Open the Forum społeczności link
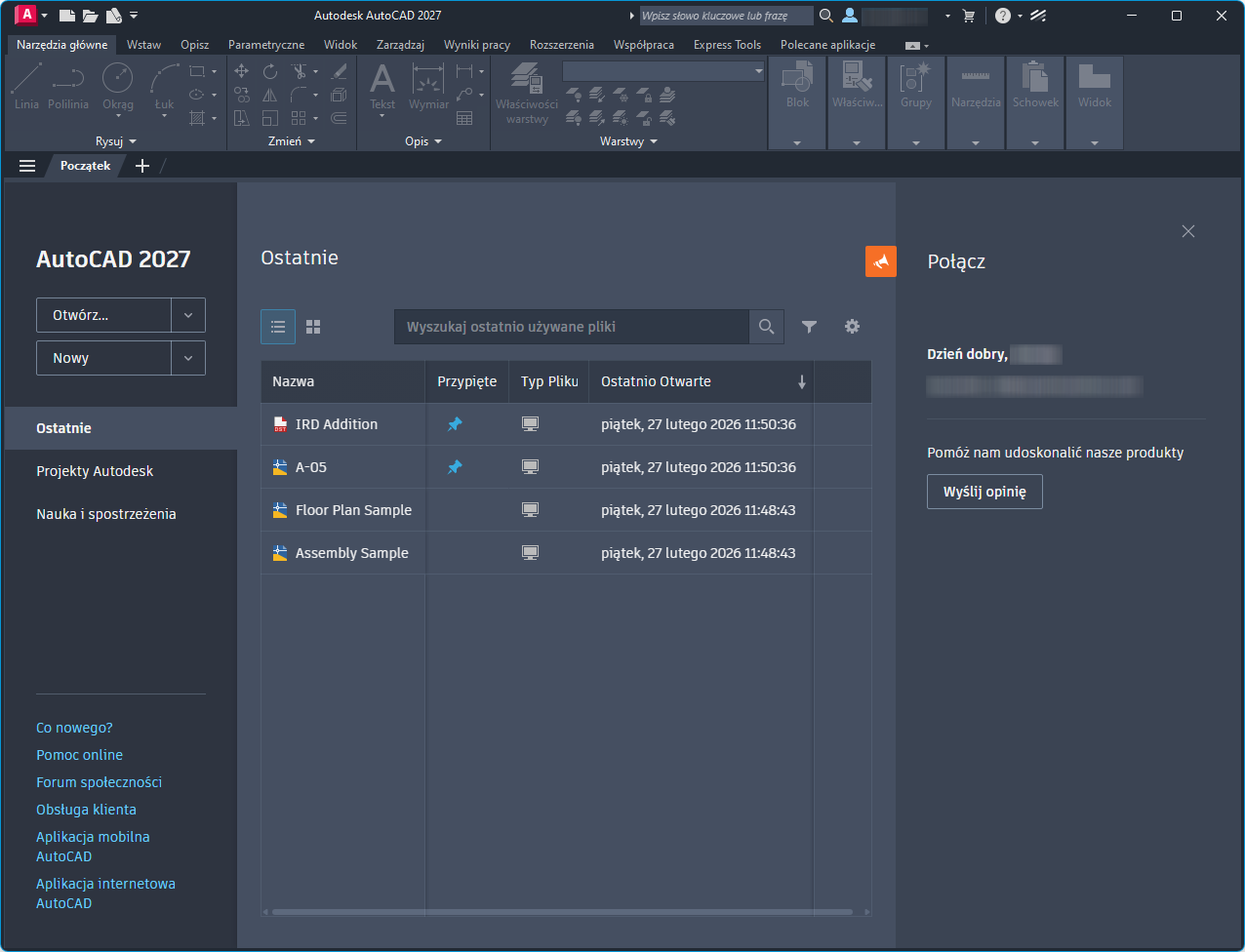Viewport: 1245px width, 952px height. pyautogui.click(x=99, y=782)
